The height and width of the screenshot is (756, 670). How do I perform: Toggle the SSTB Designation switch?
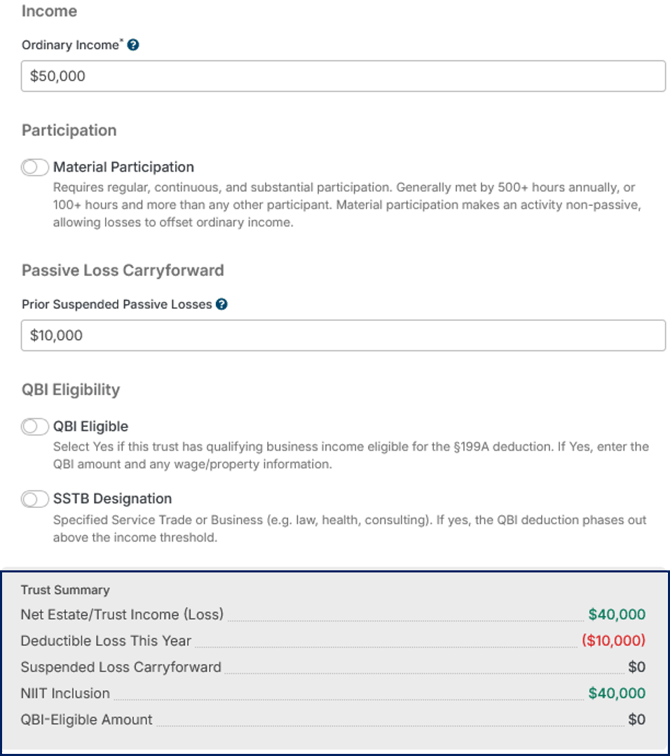coord(35,499)
